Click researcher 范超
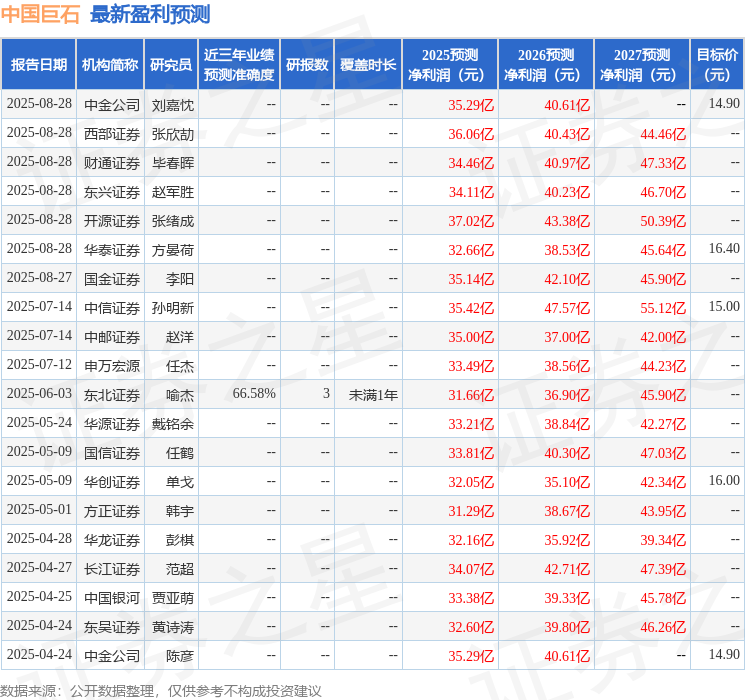The height and width of the screenshot is (700, 745). [x=180, y=569]
